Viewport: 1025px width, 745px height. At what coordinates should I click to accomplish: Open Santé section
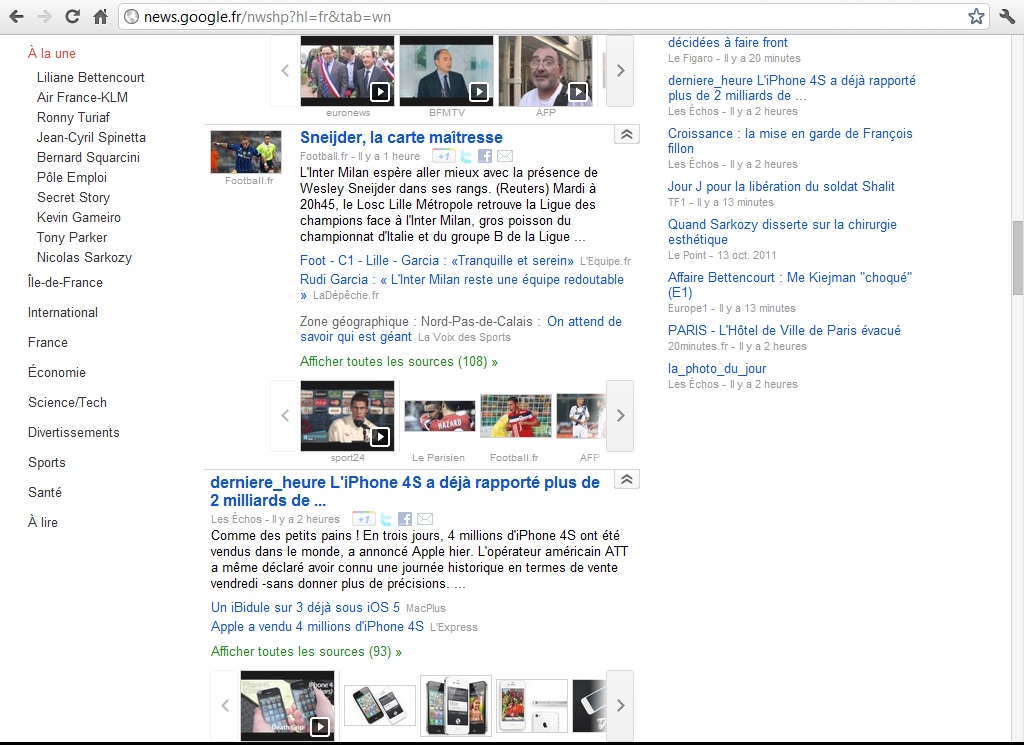[44, 492]
